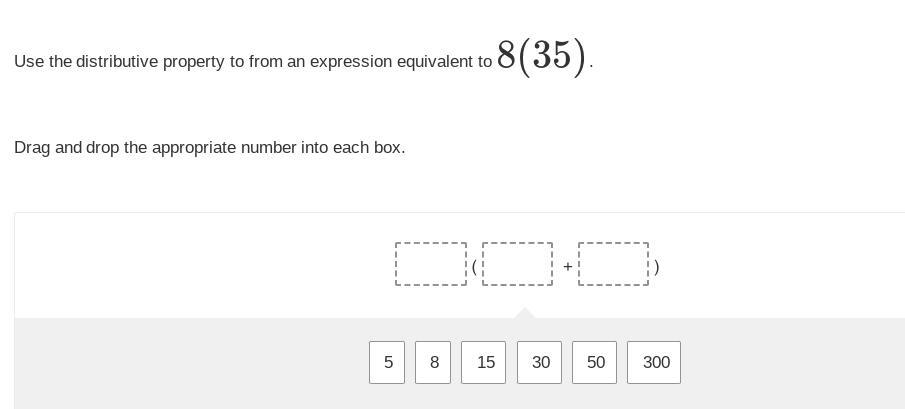Click the empty box right of the plus sign
Image resolution: width=905 pixels, height=409 pixels.
(x=613, y=264)
